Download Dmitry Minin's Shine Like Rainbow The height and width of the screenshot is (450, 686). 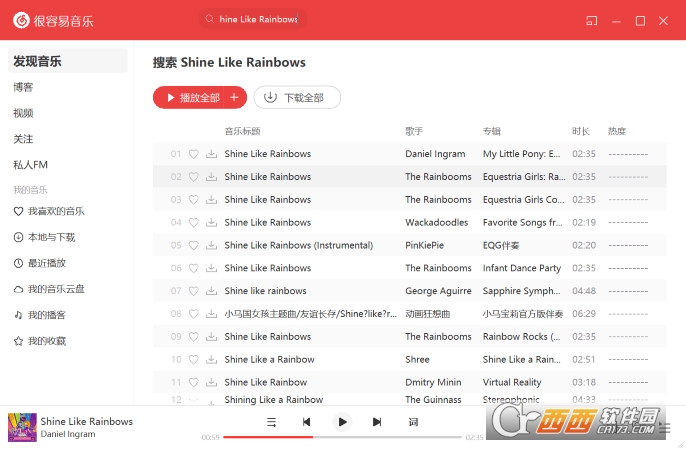[211, 382]
